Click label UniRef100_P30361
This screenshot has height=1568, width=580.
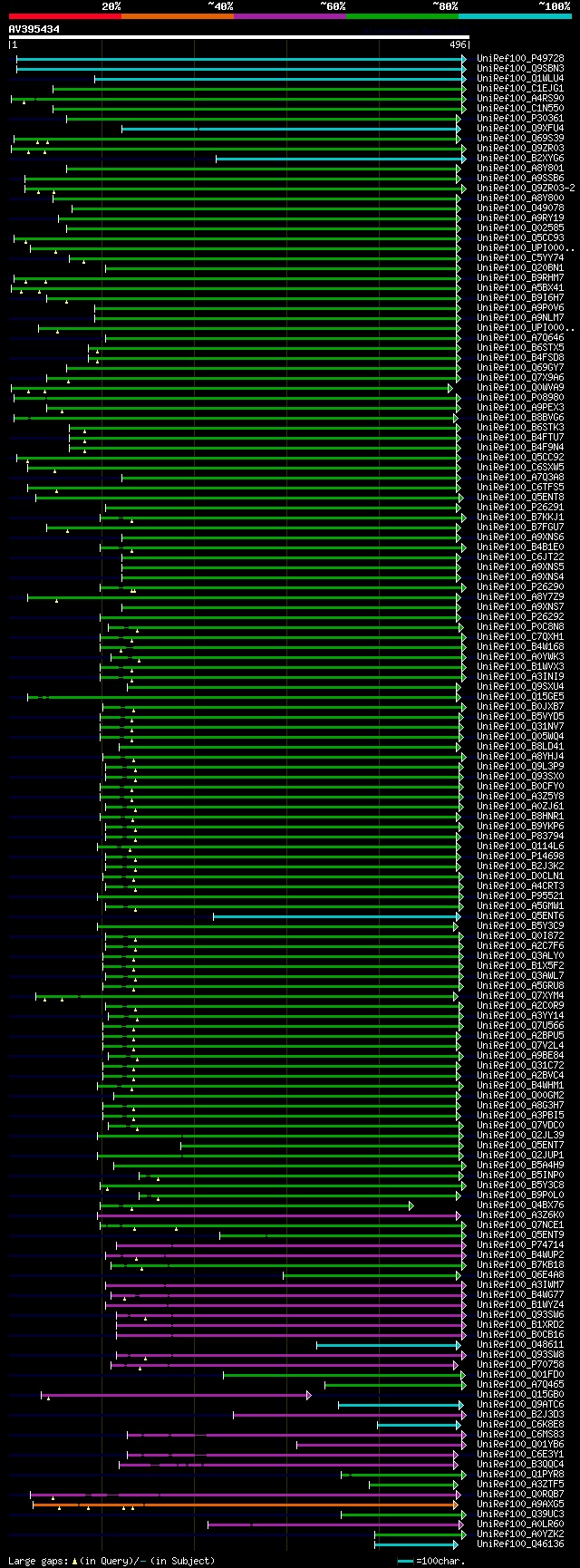(x=520, y=118)
